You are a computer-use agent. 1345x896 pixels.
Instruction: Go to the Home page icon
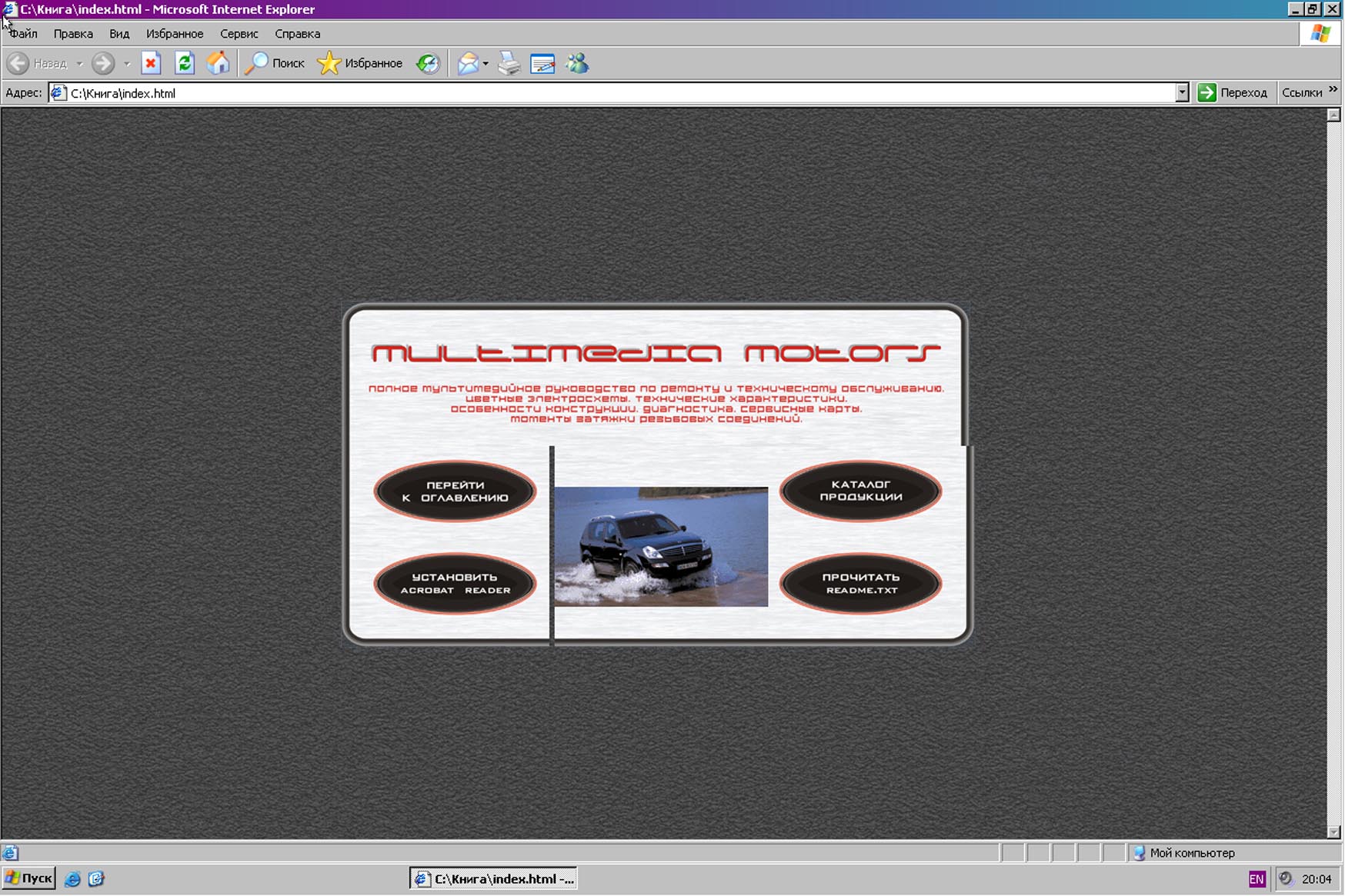pyautogui.click(x=218, y=63)
